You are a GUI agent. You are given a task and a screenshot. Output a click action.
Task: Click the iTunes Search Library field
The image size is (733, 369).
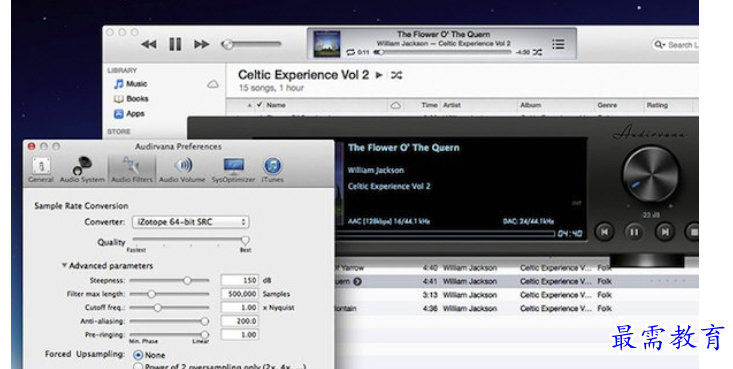tap(676, 45)
